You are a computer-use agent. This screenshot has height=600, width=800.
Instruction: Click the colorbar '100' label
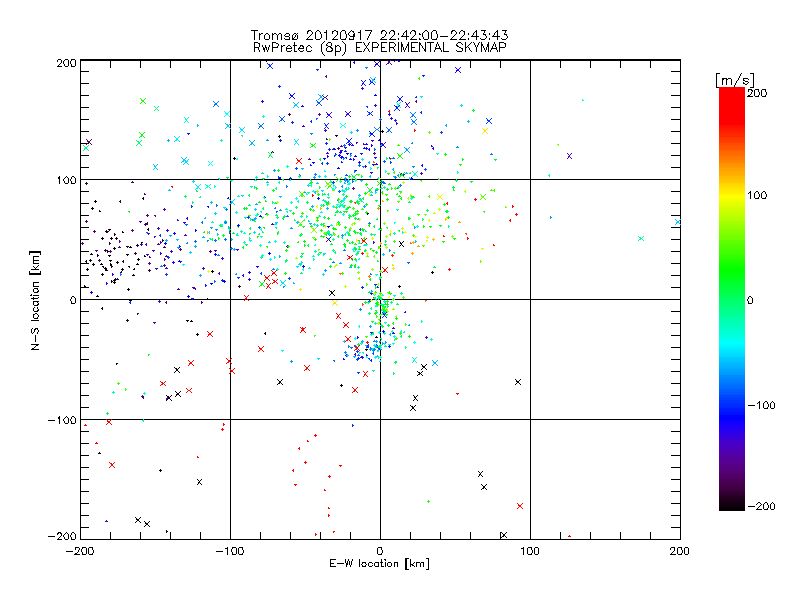(x=757, y=195)
